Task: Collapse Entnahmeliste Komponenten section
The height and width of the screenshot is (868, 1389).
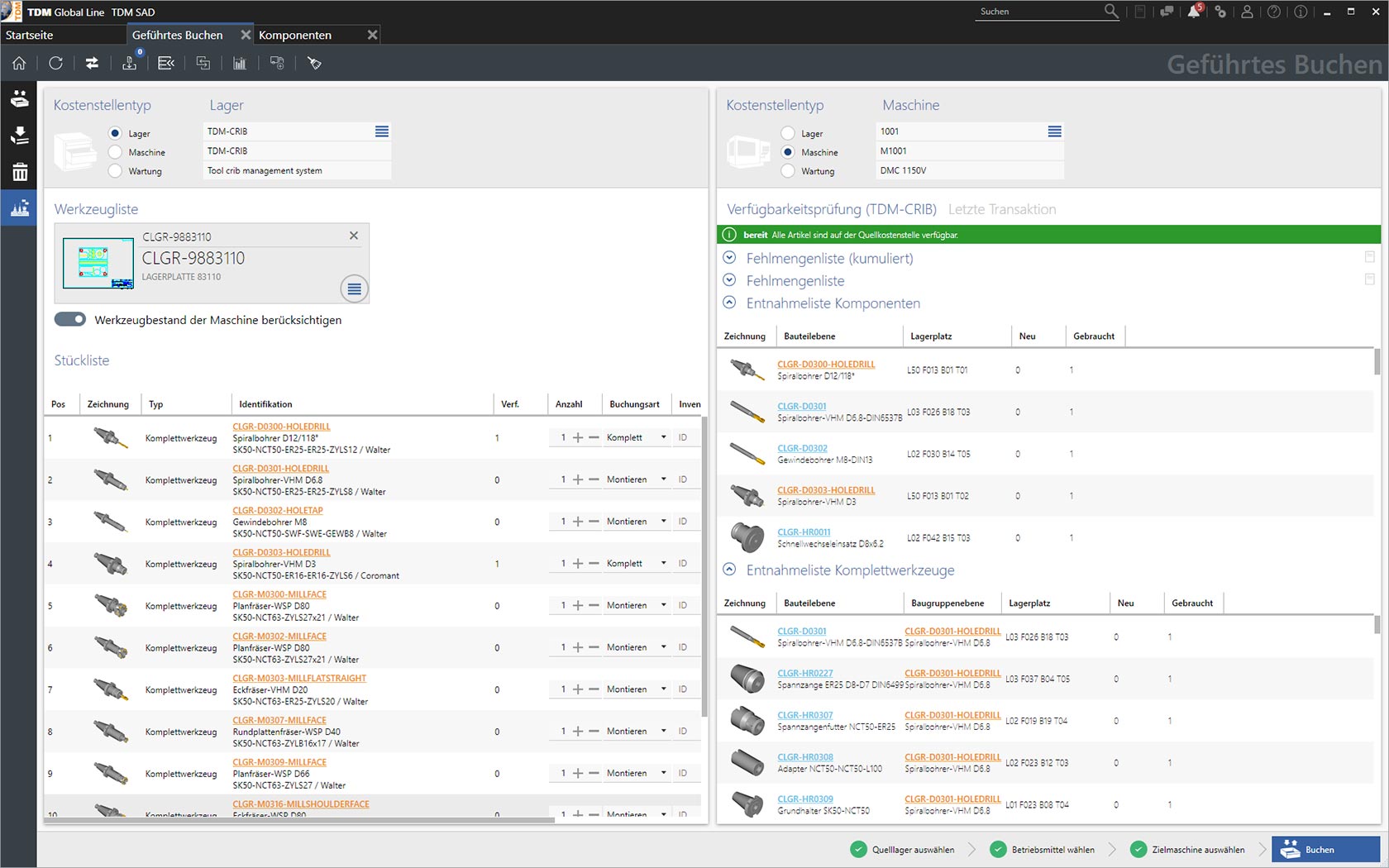Action: pyautogui.click(x=729, y=303)
